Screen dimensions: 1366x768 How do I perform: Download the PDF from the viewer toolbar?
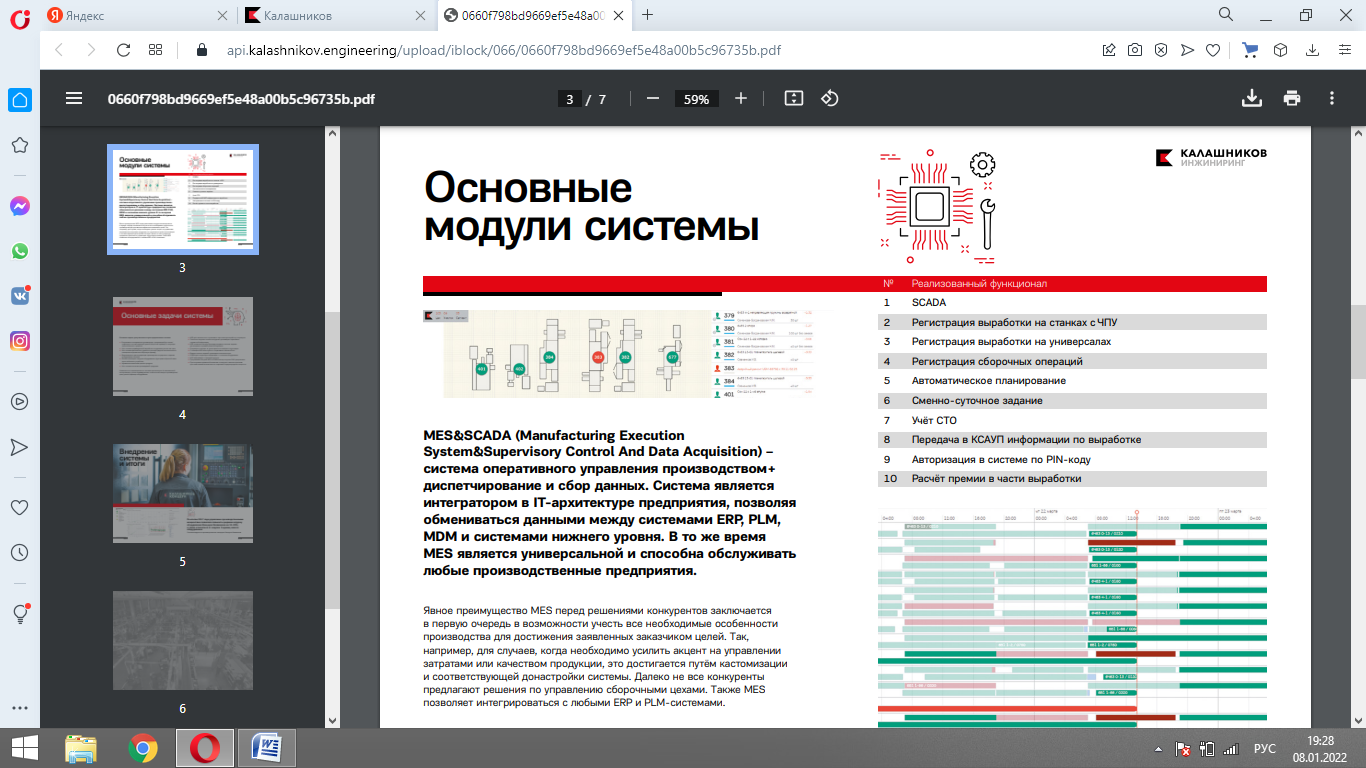click(x=1251, y=98)
